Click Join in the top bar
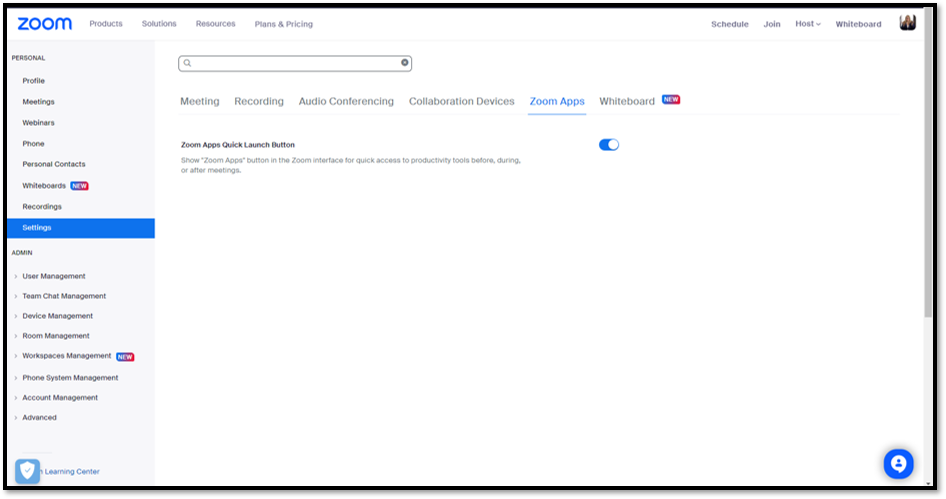Image resolution: width=946 pixels, height=499 pixels. (x=772, y=24)
